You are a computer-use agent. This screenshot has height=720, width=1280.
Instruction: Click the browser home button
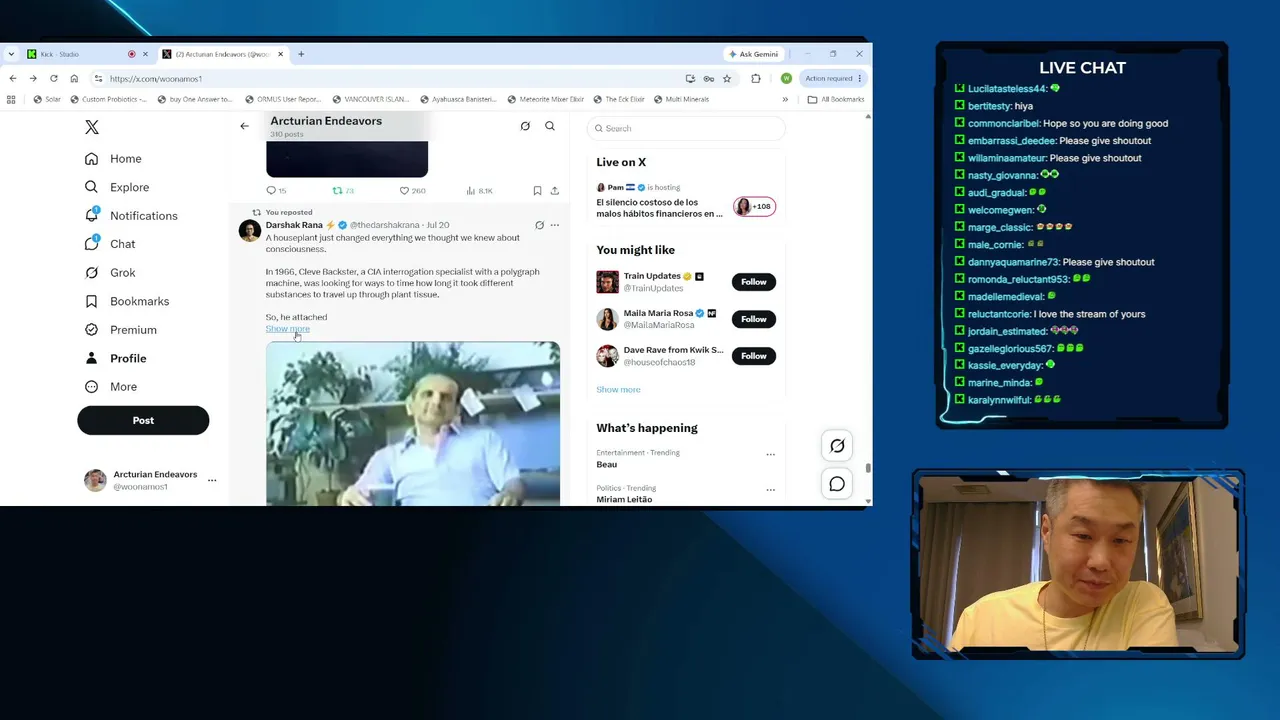(x=74, y=78)
